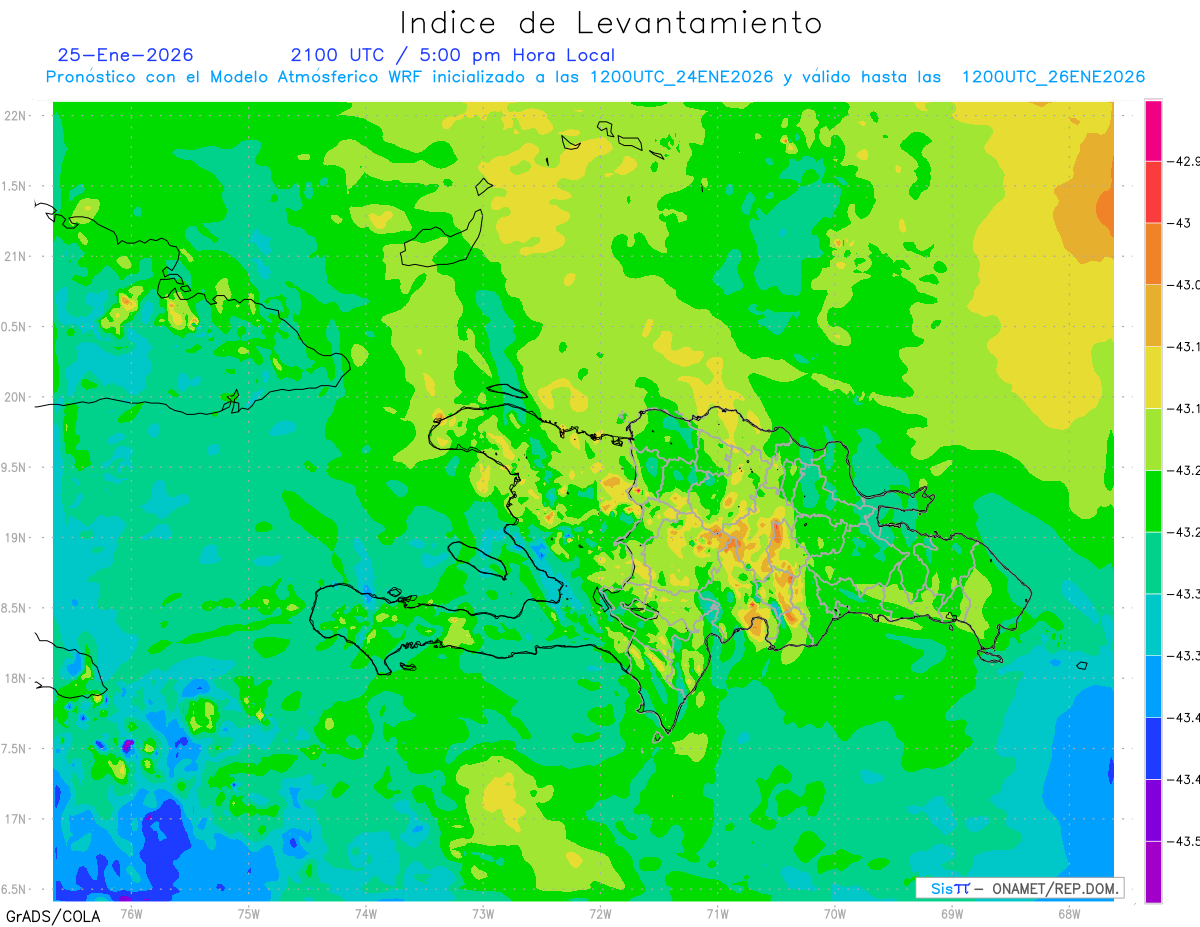Viewport: 1200px width, 927px height.
Task: Click the '71W' longitude label
Action: 717,913
